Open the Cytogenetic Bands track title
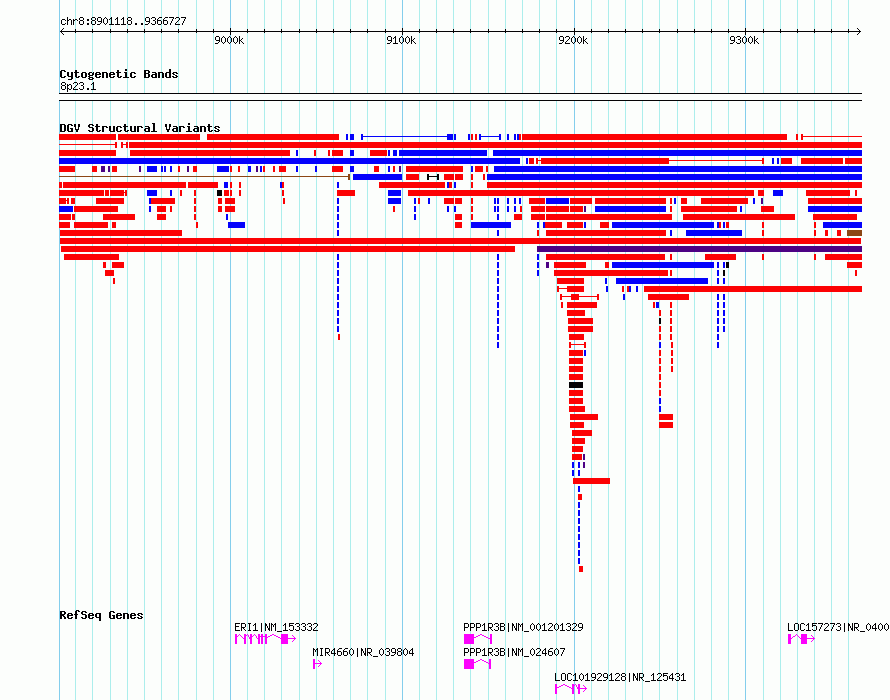 click(119, 74)
